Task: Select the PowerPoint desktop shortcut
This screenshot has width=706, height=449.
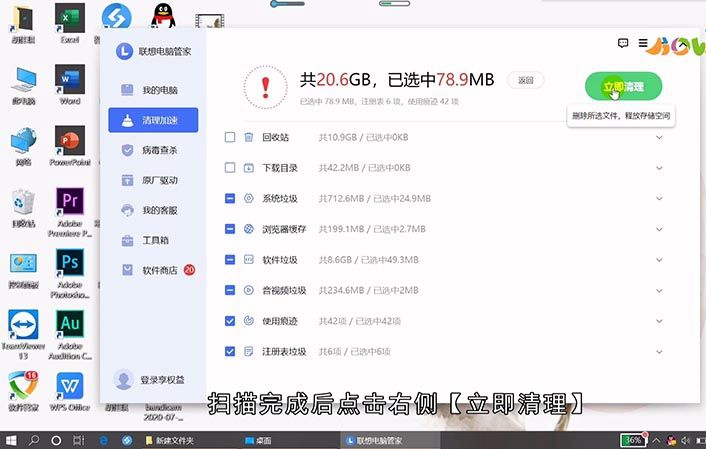Action: [70, 146]
